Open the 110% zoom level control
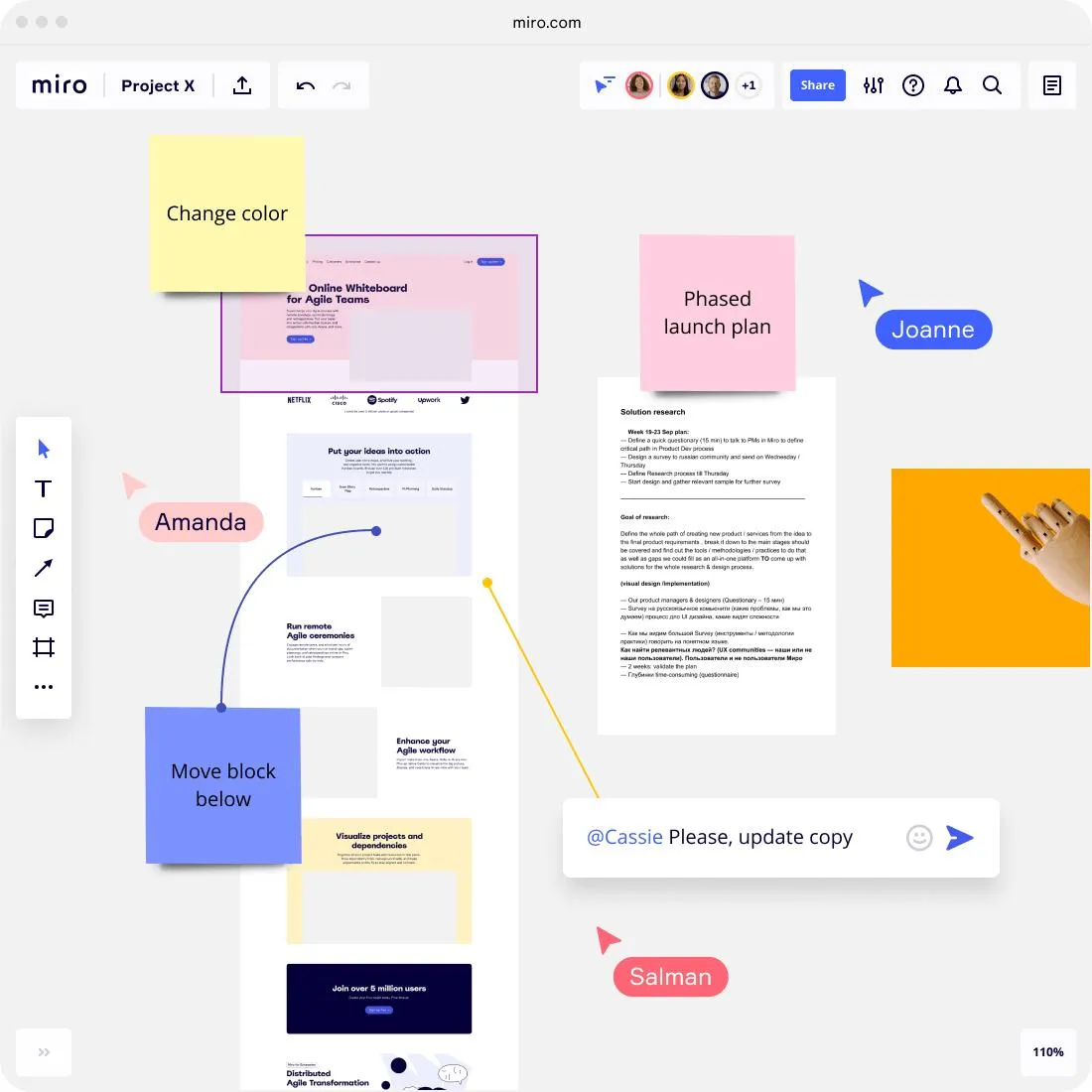This screenshot has width=1092, height=1092. click(1047, 1051)
